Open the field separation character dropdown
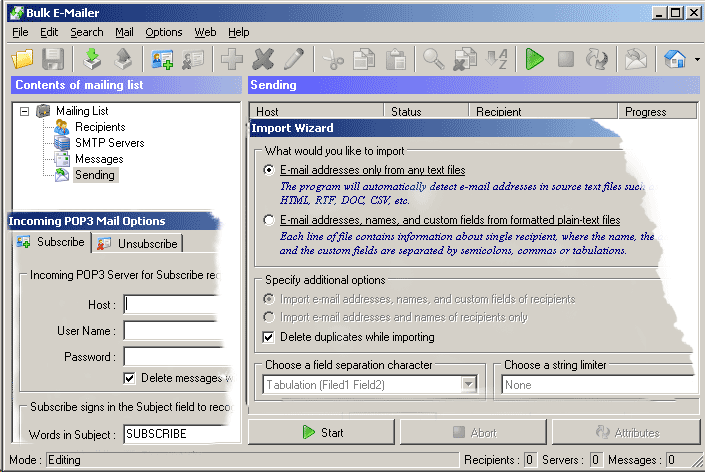 (x=468, y=384)
